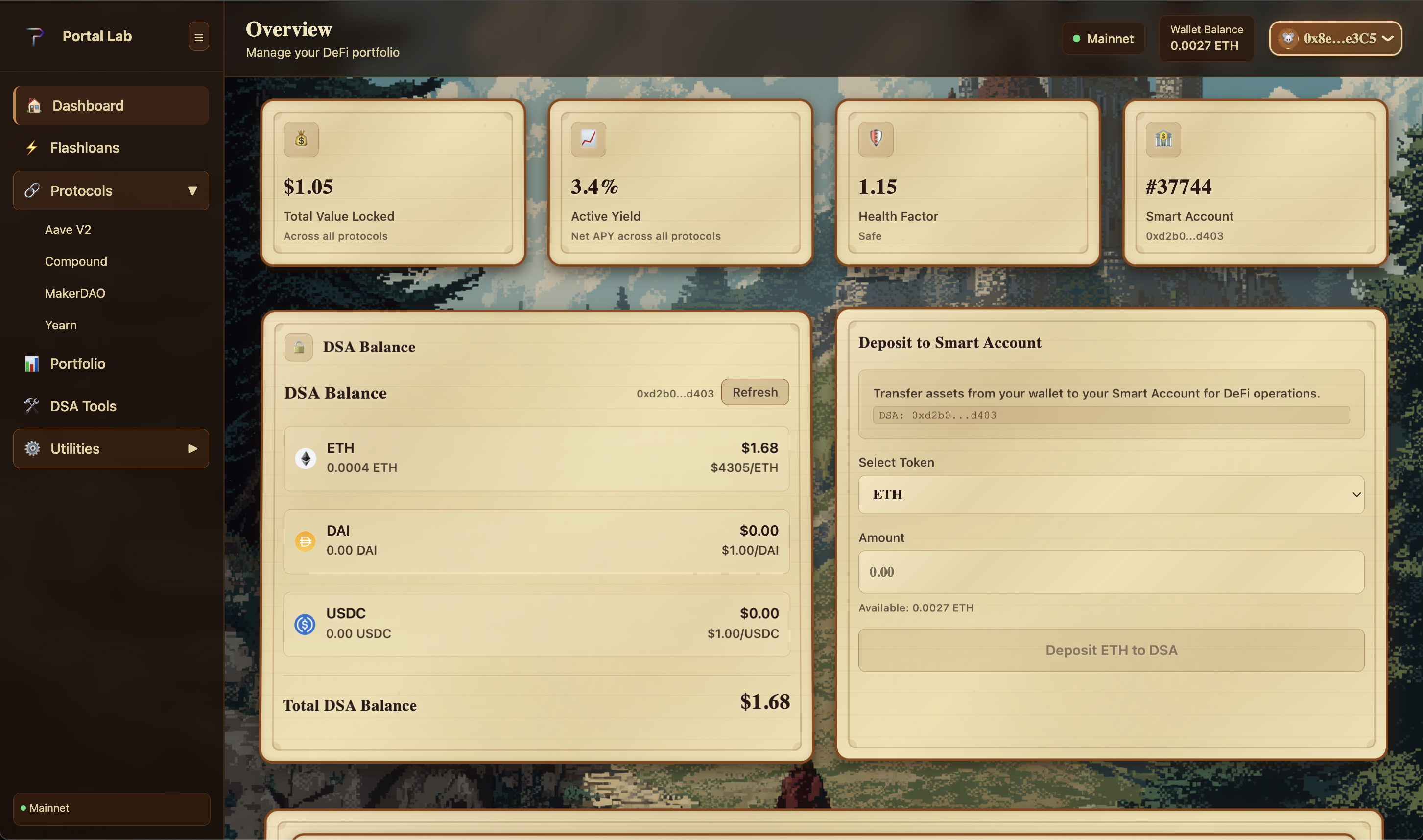Click the USDC token icon
The height and width of the screenshot is (840, 1423).
pyautogui.click(x=305, y=624)
